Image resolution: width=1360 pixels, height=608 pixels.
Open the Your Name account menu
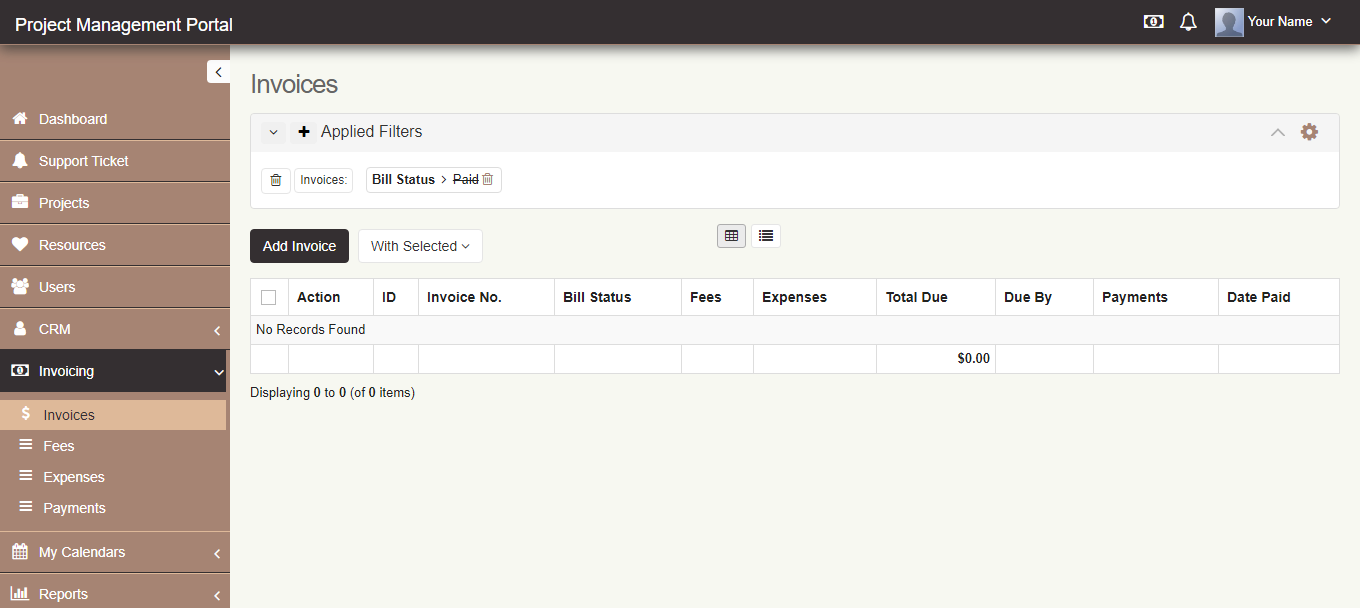click(x=1279, y=21)
